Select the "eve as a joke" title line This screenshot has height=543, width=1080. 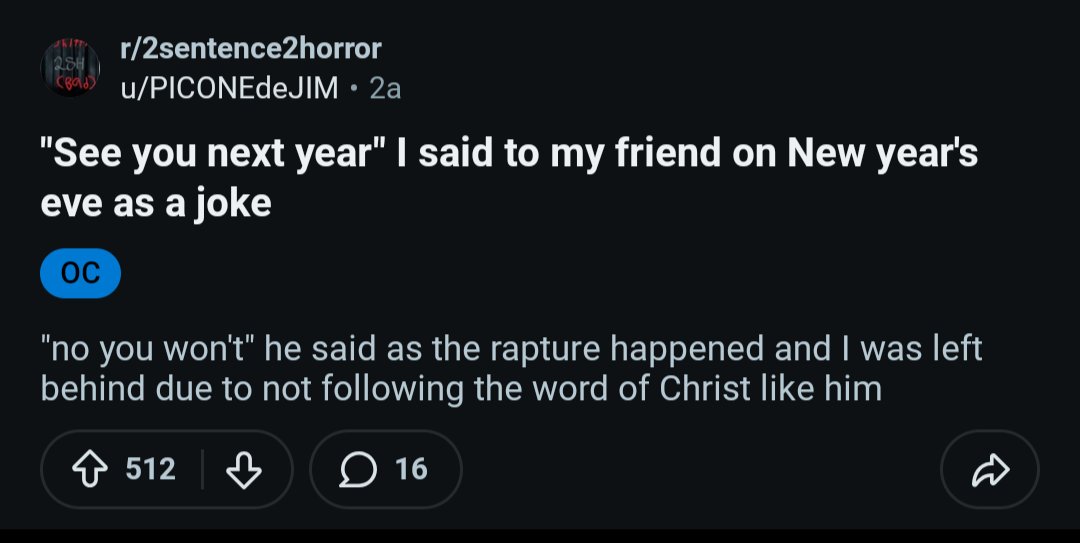pyautogui.click(x=156, y=203)
